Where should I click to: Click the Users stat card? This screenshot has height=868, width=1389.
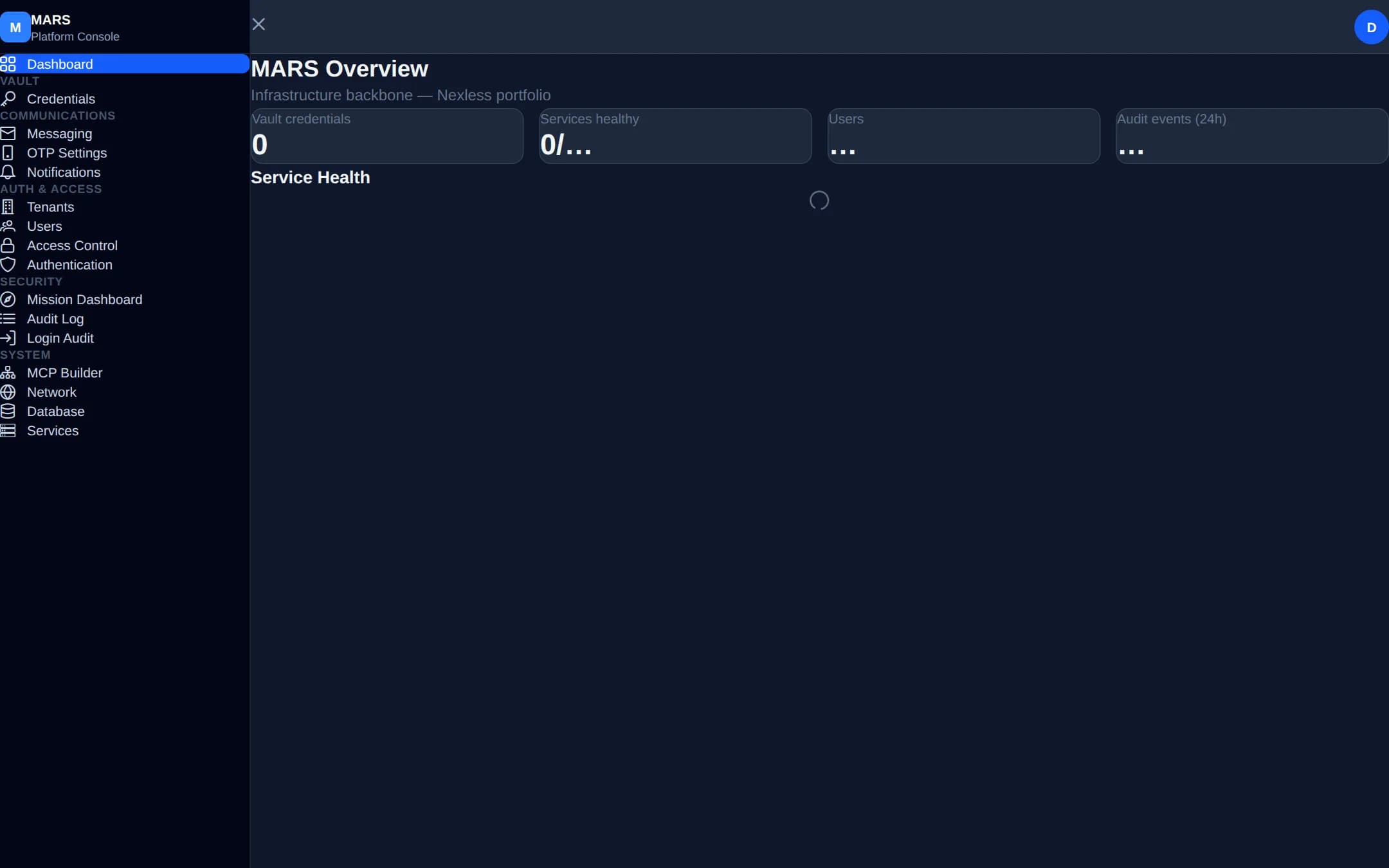[x=963, y=136]
